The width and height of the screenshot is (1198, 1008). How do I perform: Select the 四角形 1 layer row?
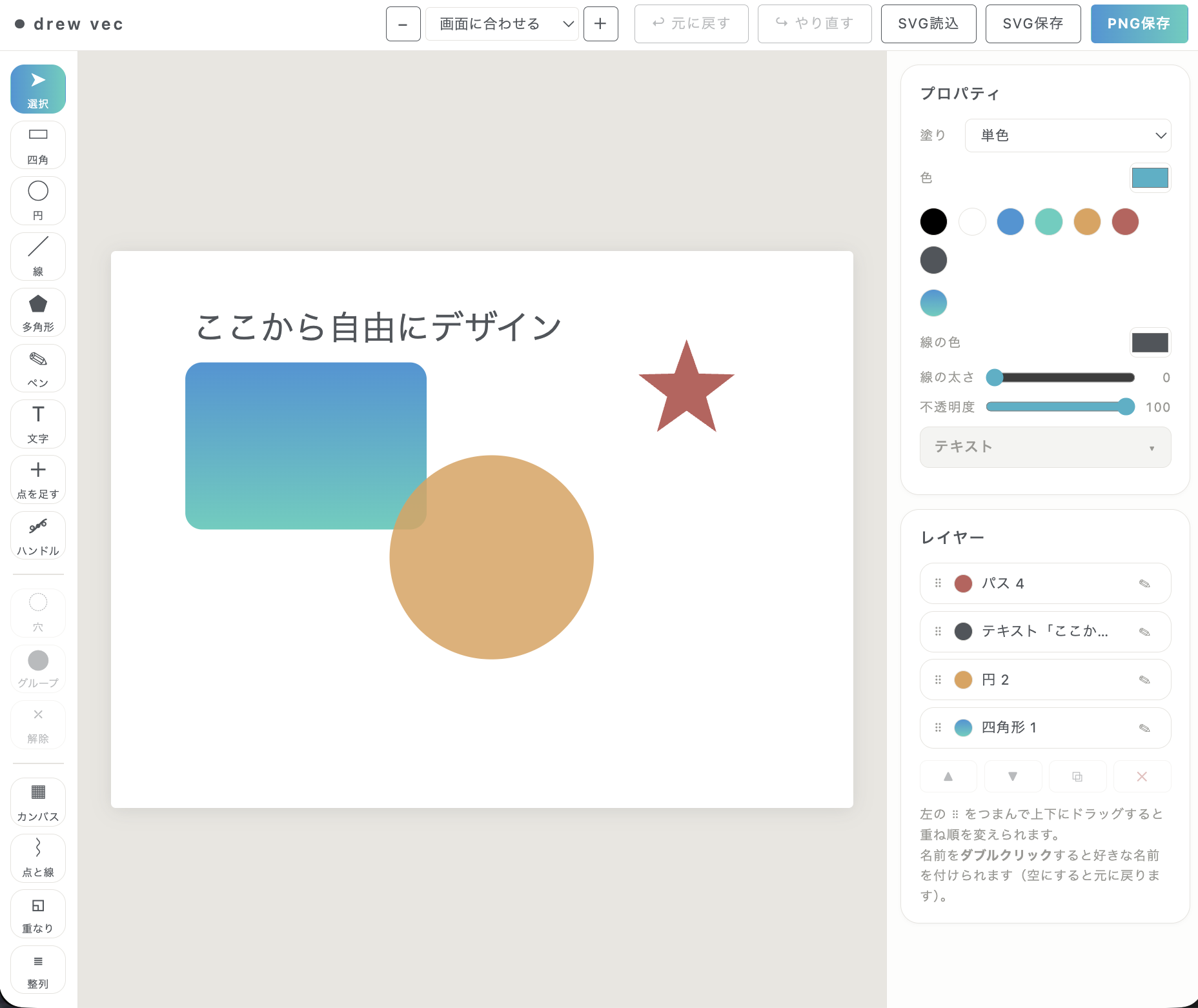pyautogui.click(x=1045, y=728)
